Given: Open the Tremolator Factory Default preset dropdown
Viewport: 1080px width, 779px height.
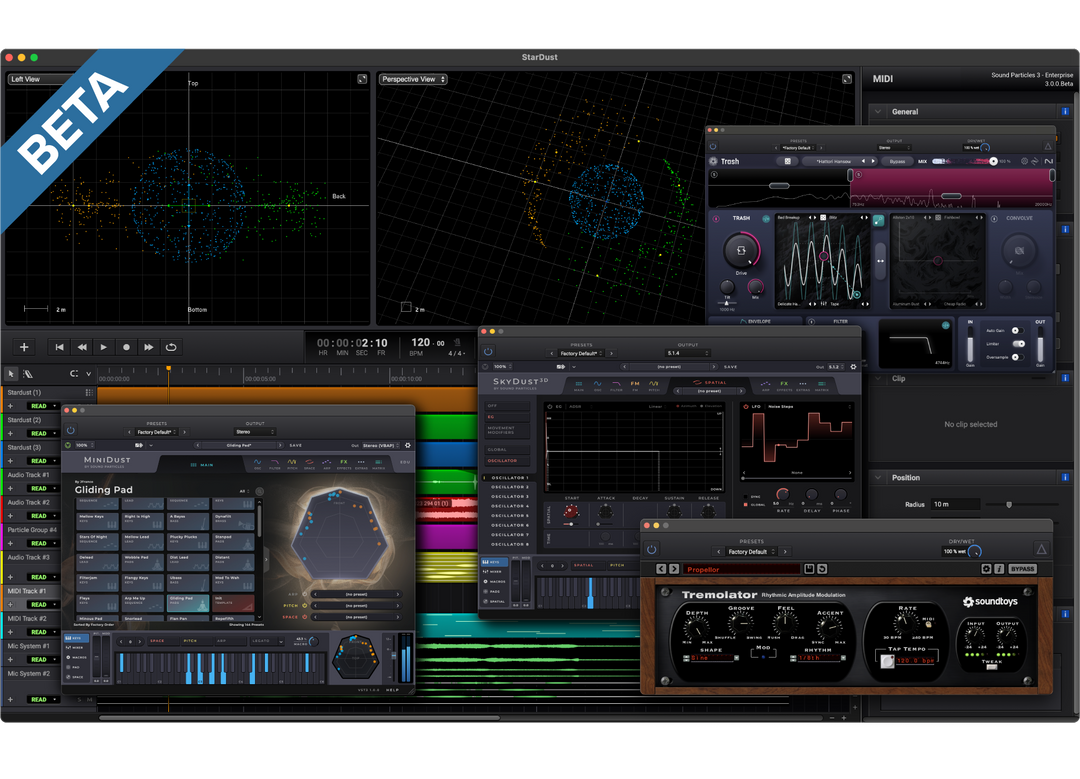Looking at the screenshot, I should [751, 552].
